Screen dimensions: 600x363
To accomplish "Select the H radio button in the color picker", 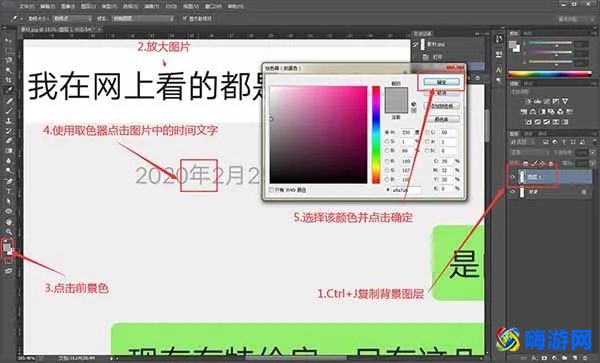I will [386, 132].
